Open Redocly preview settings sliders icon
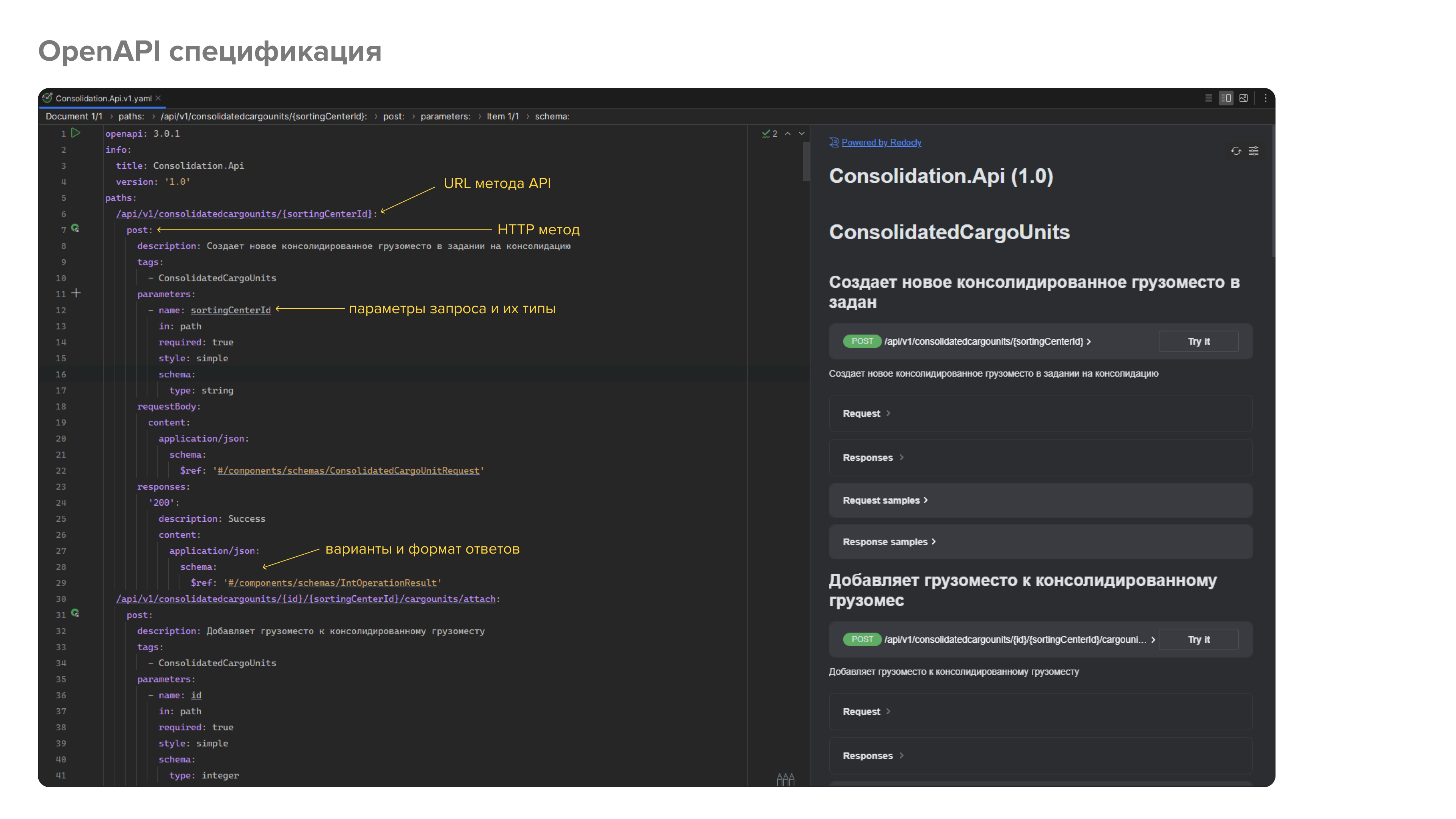The image size is (1456, 819). 1254,151
